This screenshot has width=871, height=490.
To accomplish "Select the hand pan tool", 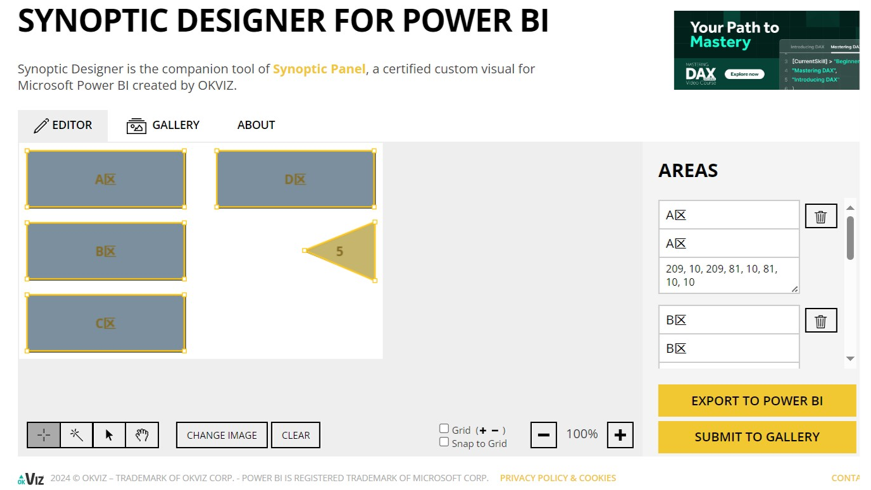I will (142, 435).
